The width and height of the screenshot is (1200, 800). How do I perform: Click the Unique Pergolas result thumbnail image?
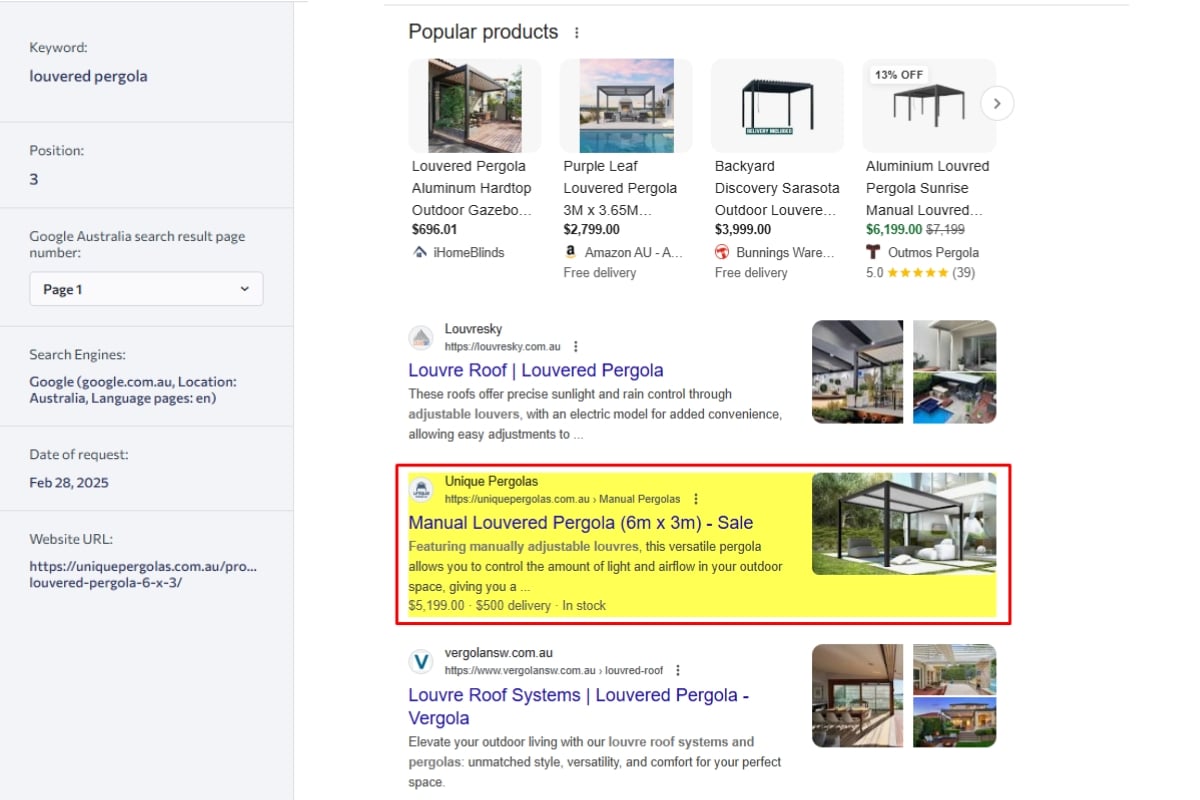(903, 524)
